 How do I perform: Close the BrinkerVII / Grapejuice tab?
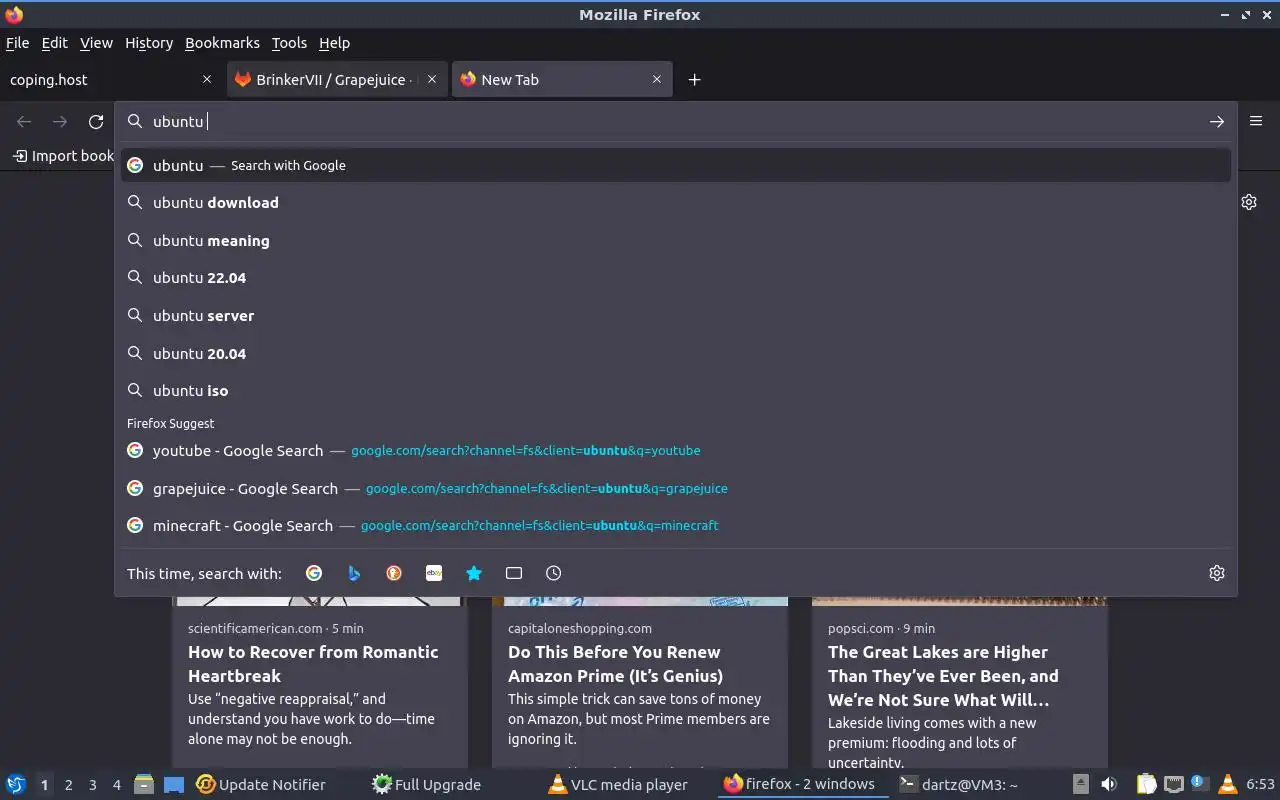click(x=432, y=79)
